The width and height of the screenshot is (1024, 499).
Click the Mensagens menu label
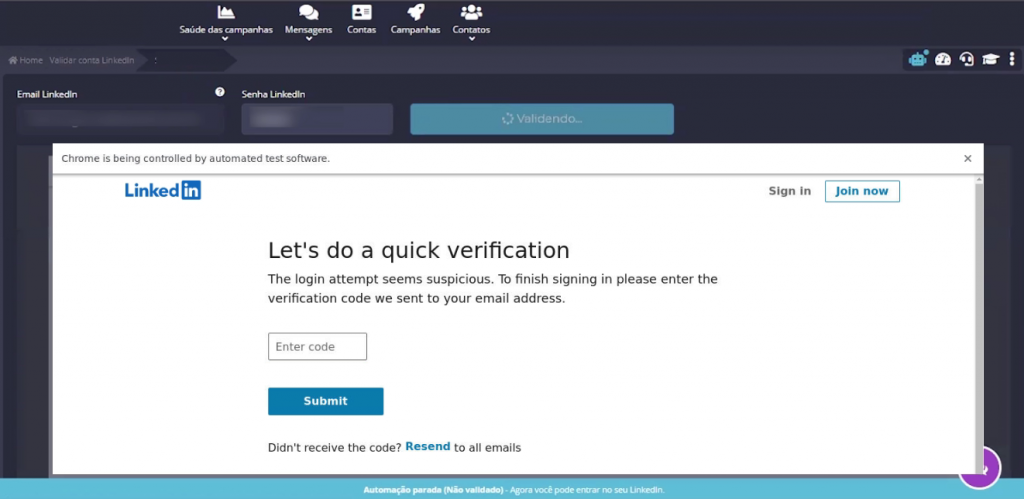tap(308, 29)
